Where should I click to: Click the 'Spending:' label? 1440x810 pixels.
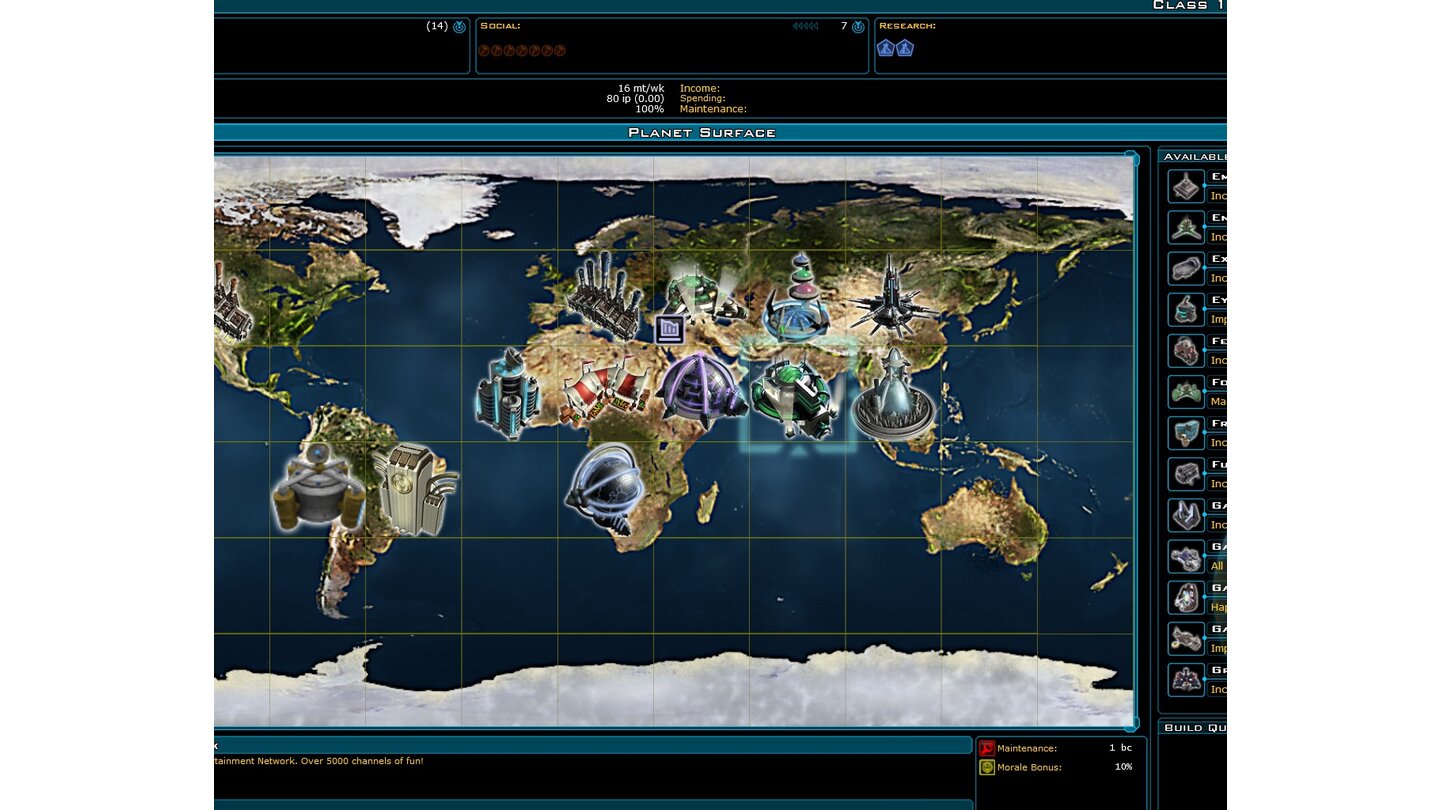[x=702, y=98]
